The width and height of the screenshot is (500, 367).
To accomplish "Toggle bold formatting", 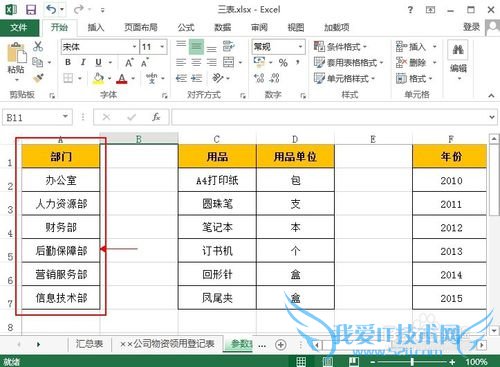I will pos(68,62).
